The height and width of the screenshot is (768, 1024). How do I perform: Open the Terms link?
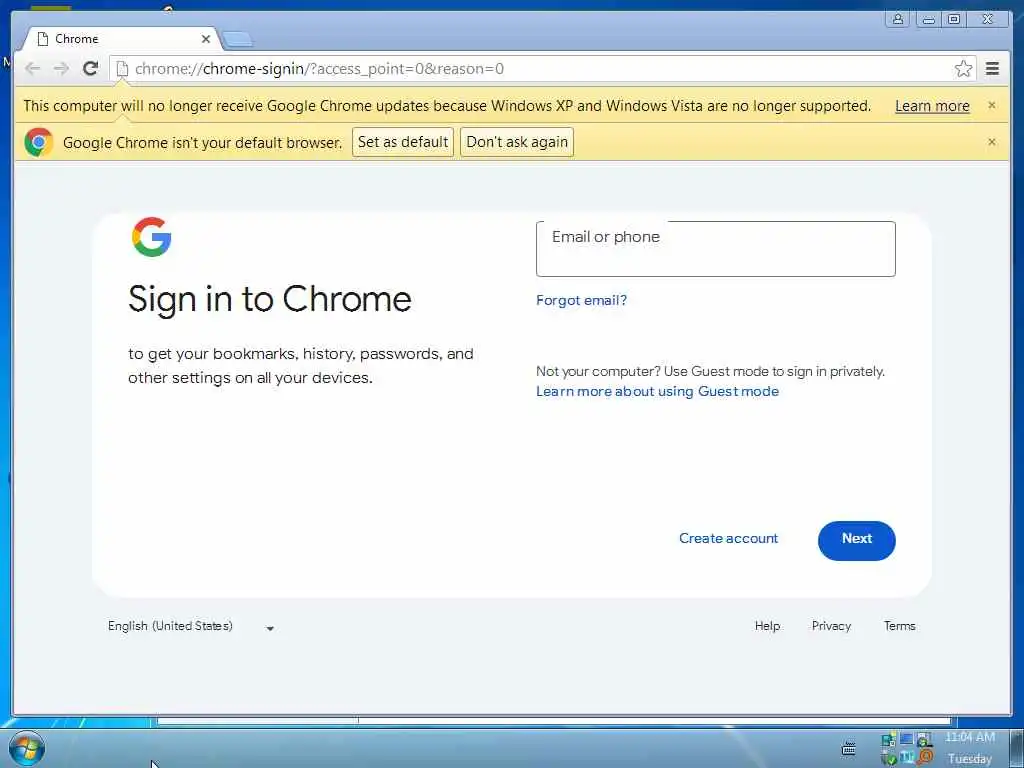click(x=899, y=626)
